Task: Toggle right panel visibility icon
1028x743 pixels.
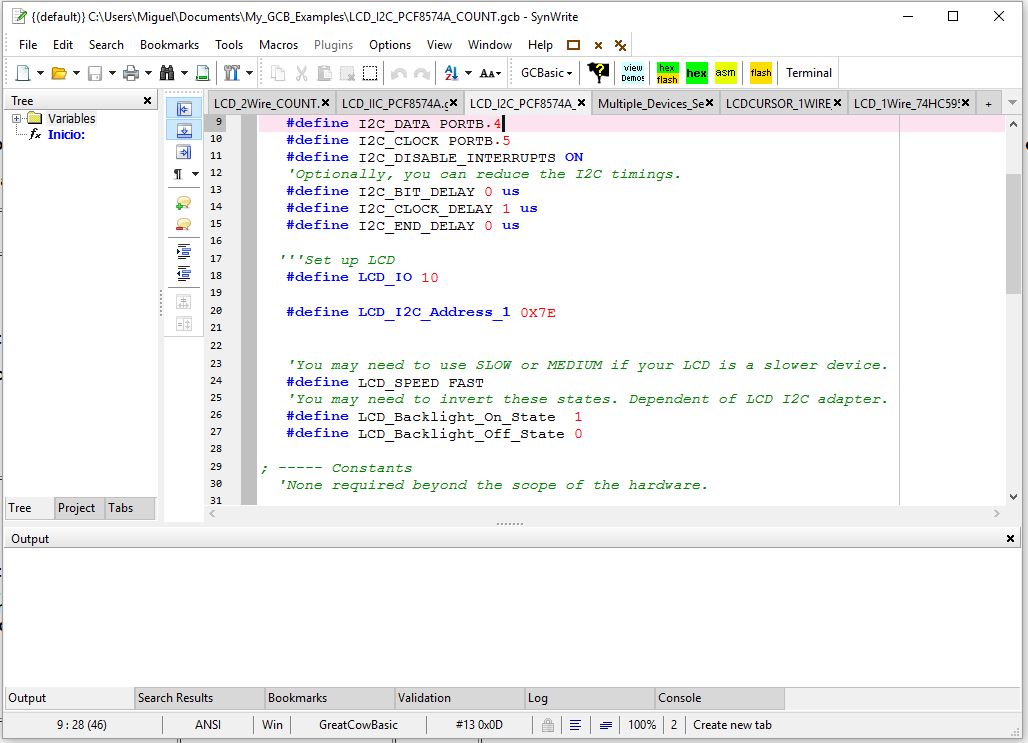Action: coord(184,152)
